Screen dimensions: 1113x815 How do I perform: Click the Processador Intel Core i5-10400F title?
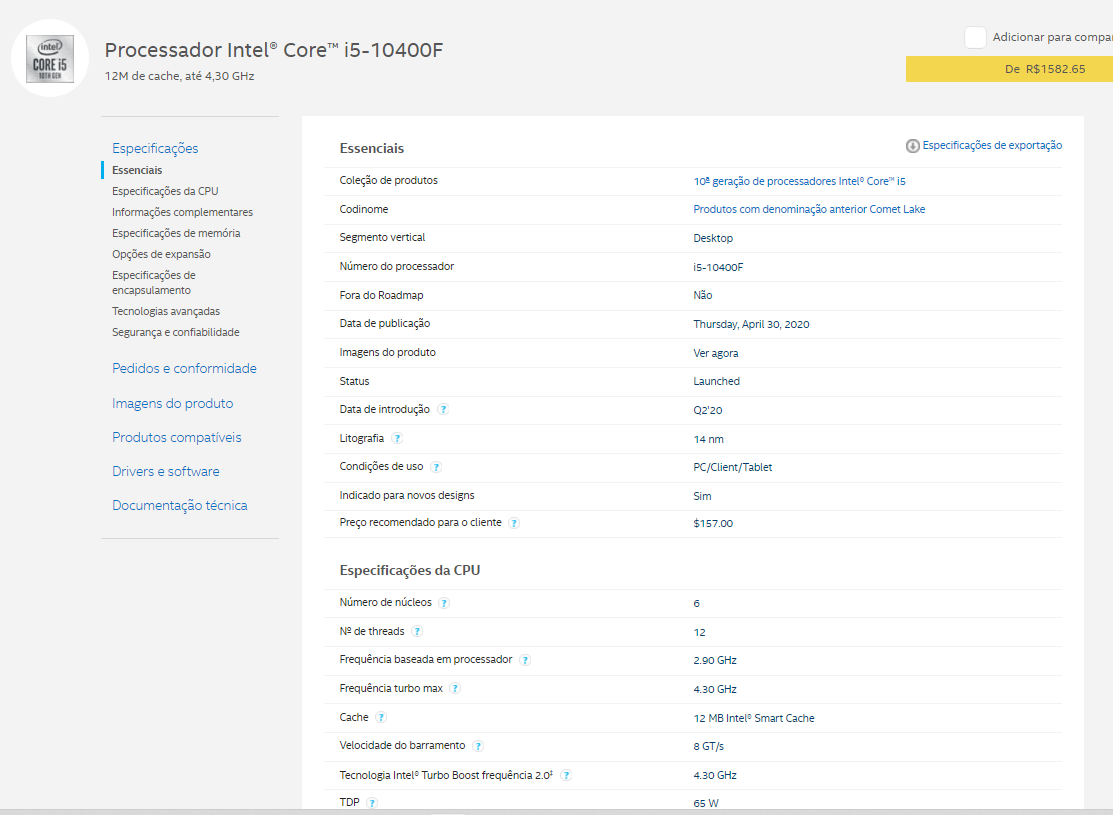(274, 50)
